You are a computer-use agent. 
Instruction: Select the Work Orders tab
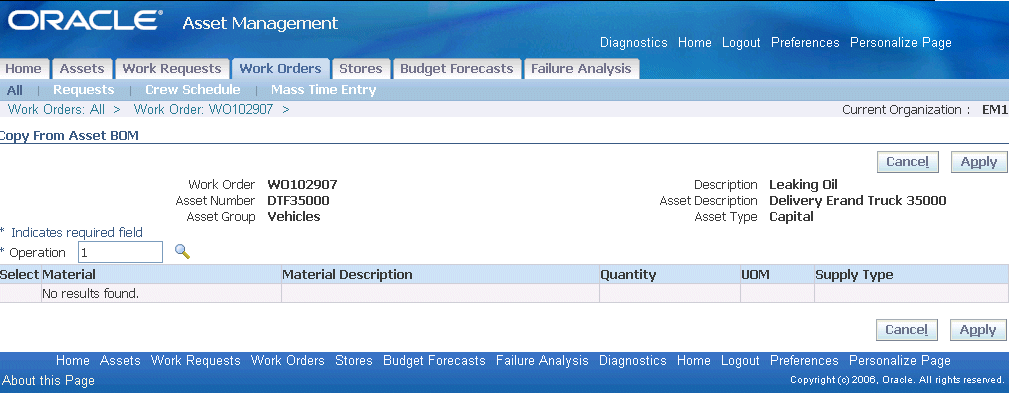point(281,69)
